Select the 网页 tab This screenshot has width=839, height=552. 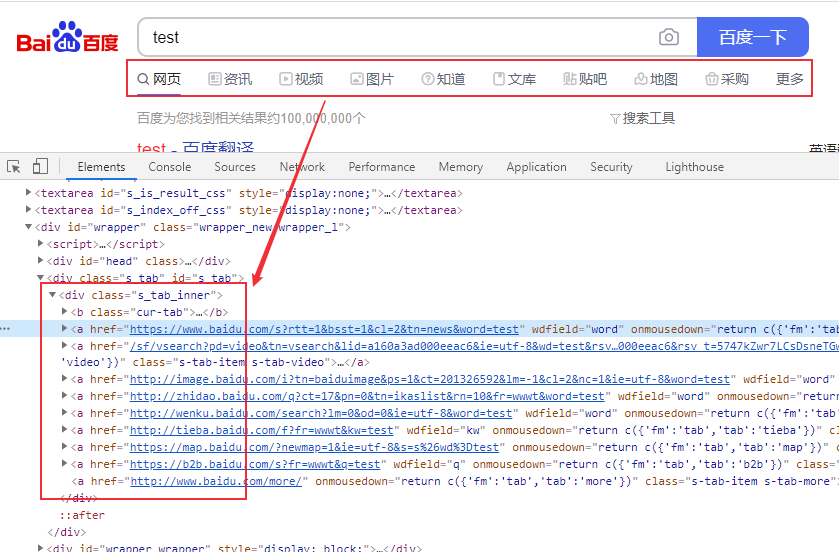[x=159, y=79]
